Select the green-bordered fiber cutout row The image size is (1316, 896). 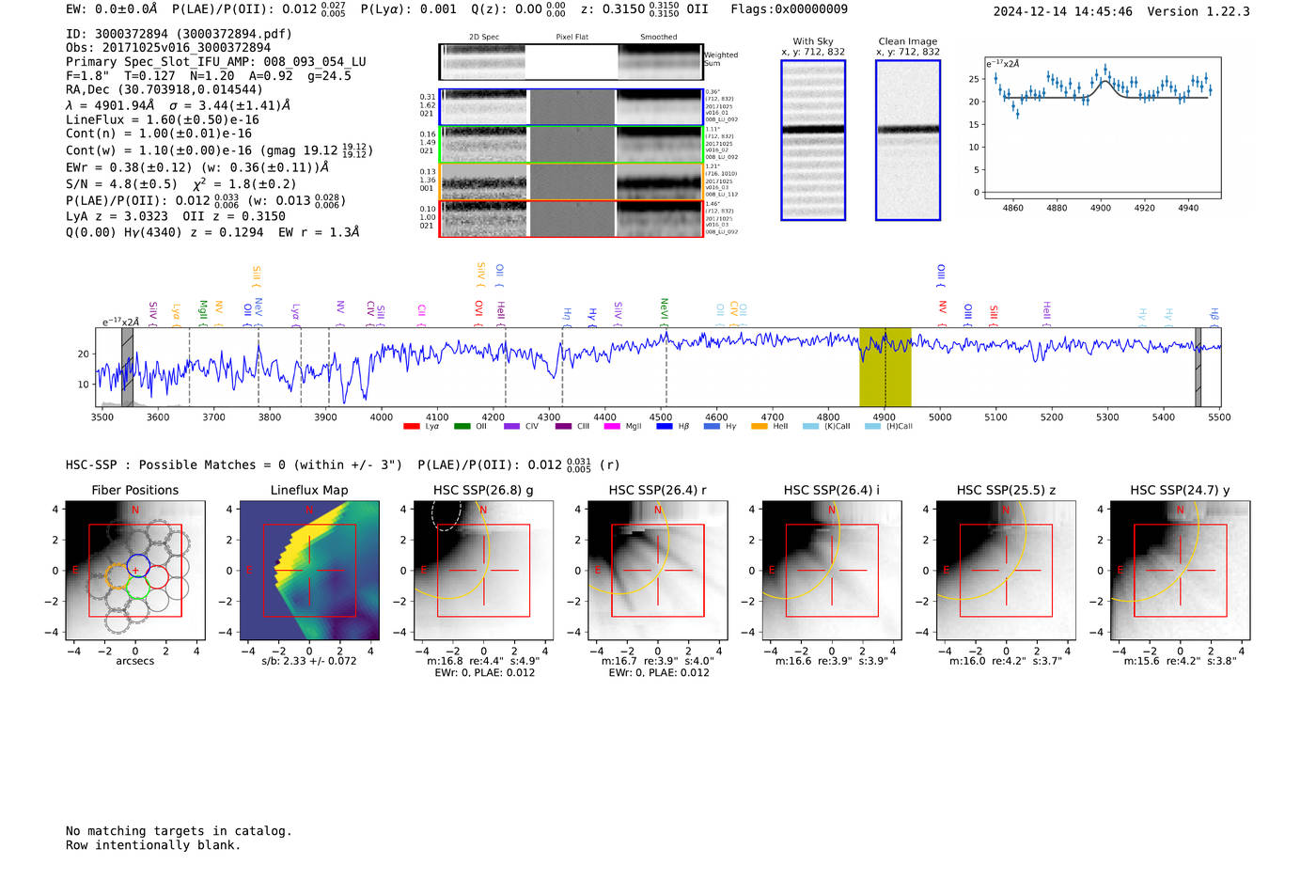571,145
